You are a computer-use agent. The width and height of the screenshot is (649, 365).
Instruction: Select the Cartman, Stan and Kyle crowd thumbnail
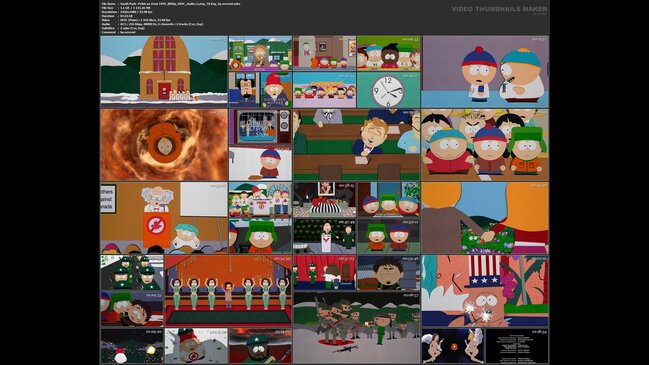pos(485,145)
